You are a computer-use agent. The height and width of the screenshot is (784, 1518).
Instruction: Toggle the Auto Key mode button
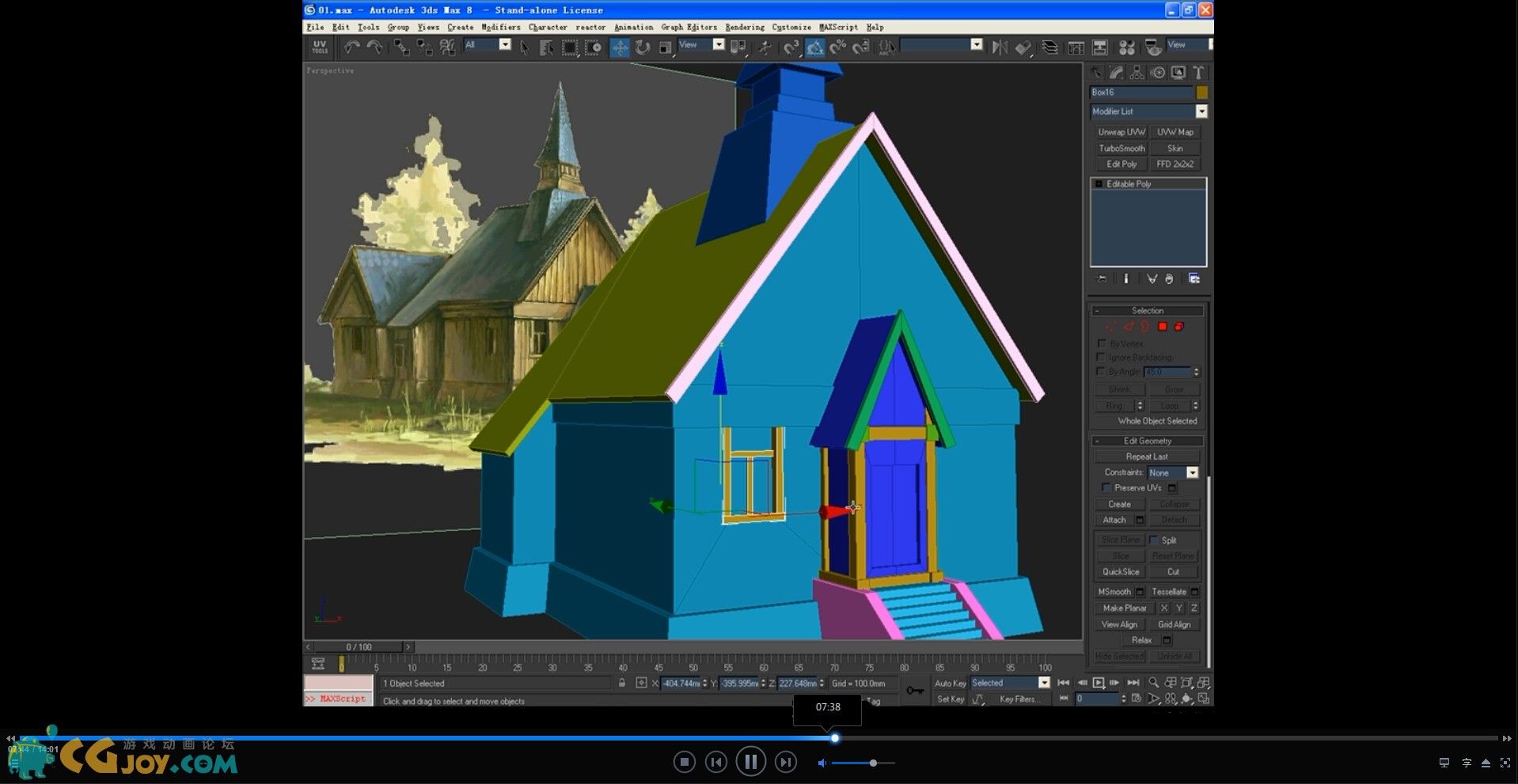[x=950, y=684]
